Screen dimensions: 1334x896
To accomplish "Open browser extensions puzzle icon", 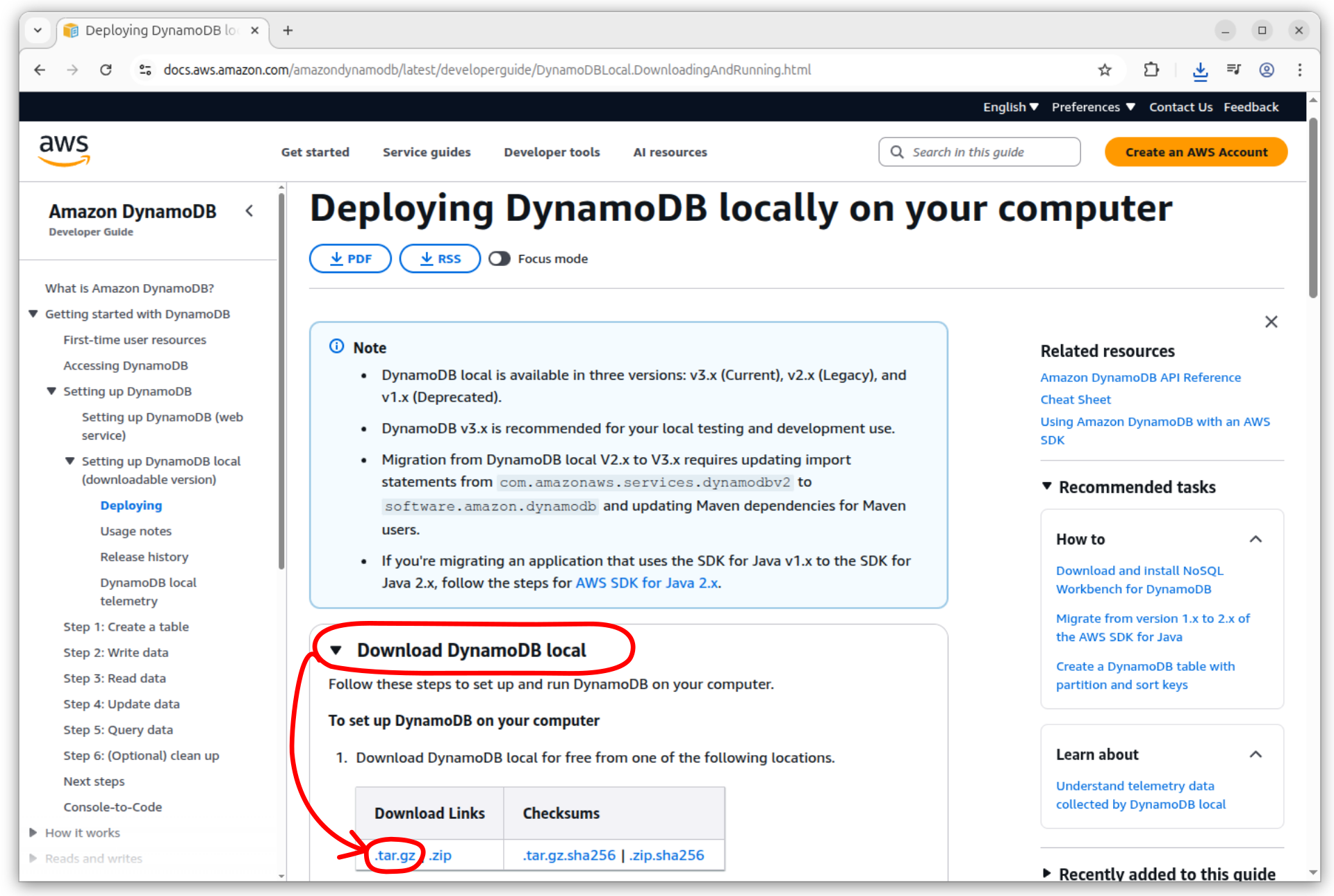I will pyautogui.click(x=1151, y=69).
